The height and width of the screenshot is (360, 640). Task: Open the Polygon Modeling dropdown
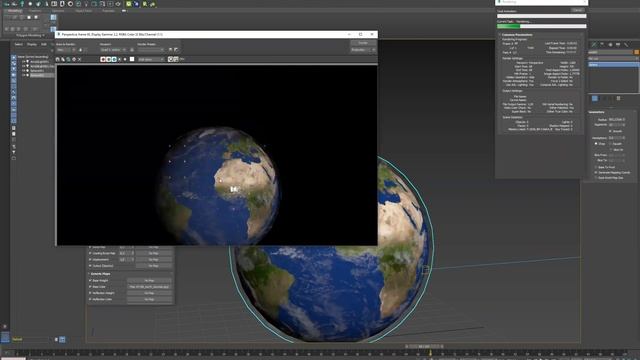(x=30, y=35)
